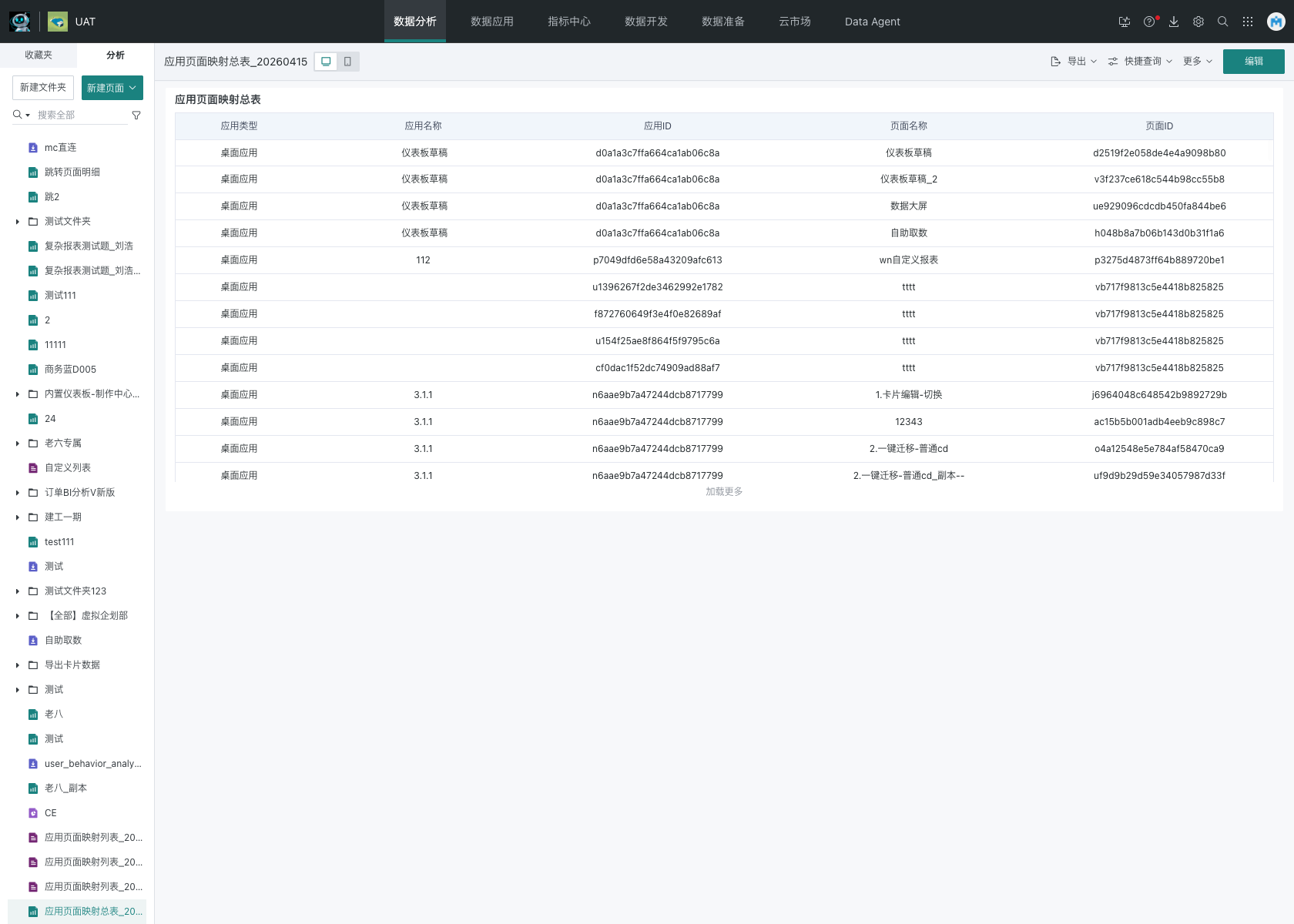This screenshot has width=1294, height=924.
Task: Open the apps grid icon
Action: click(1248, 22)
